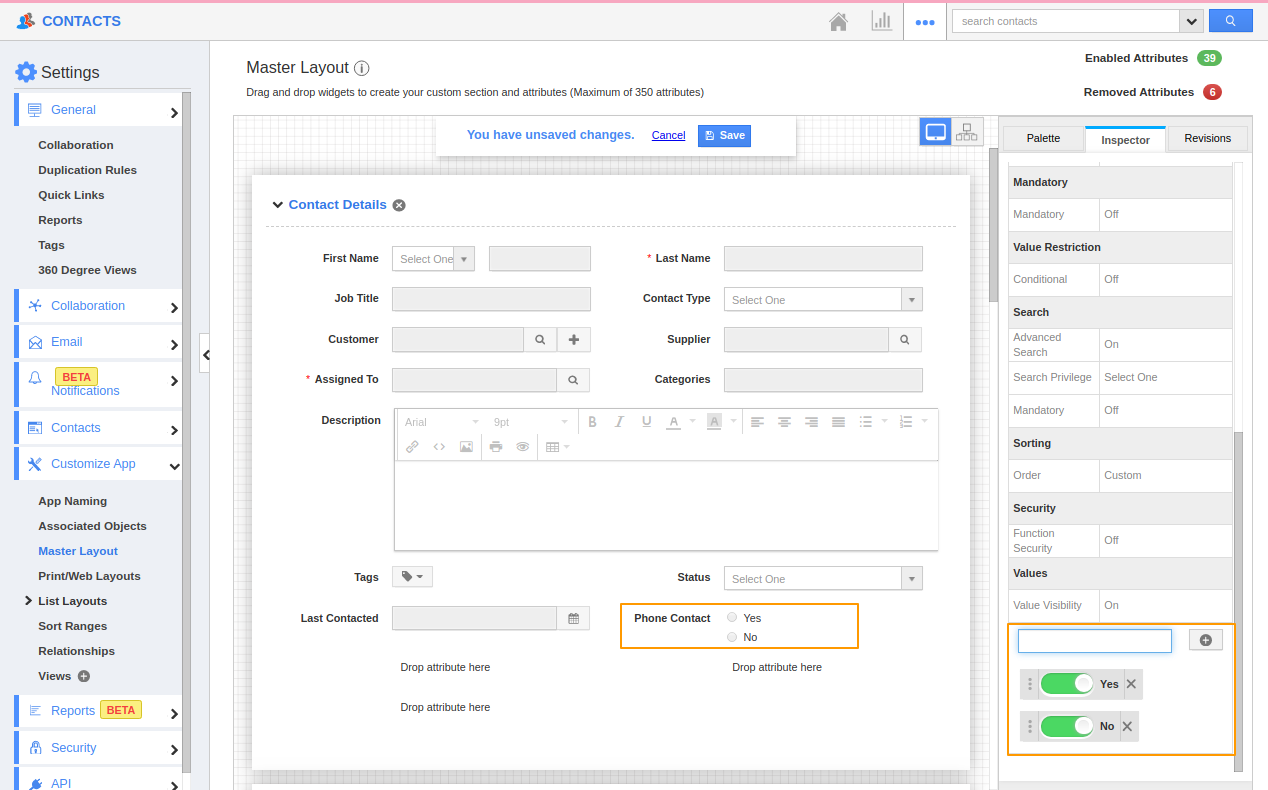Open the search contacts dropdown arrow
The image size is (1268, 790).
click(x=1191, y=21)
